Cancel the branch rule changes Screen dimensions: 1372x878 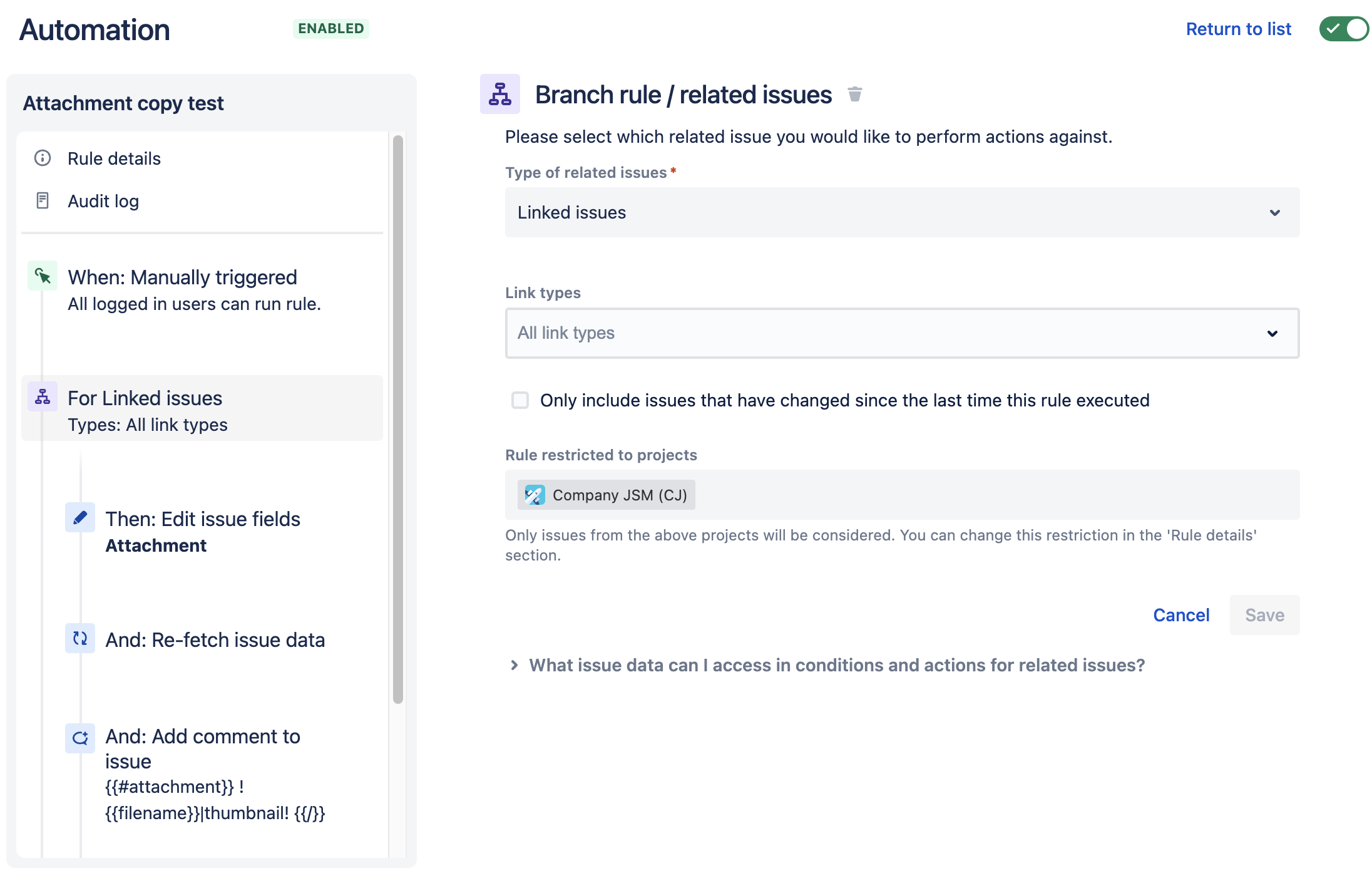1180,614
